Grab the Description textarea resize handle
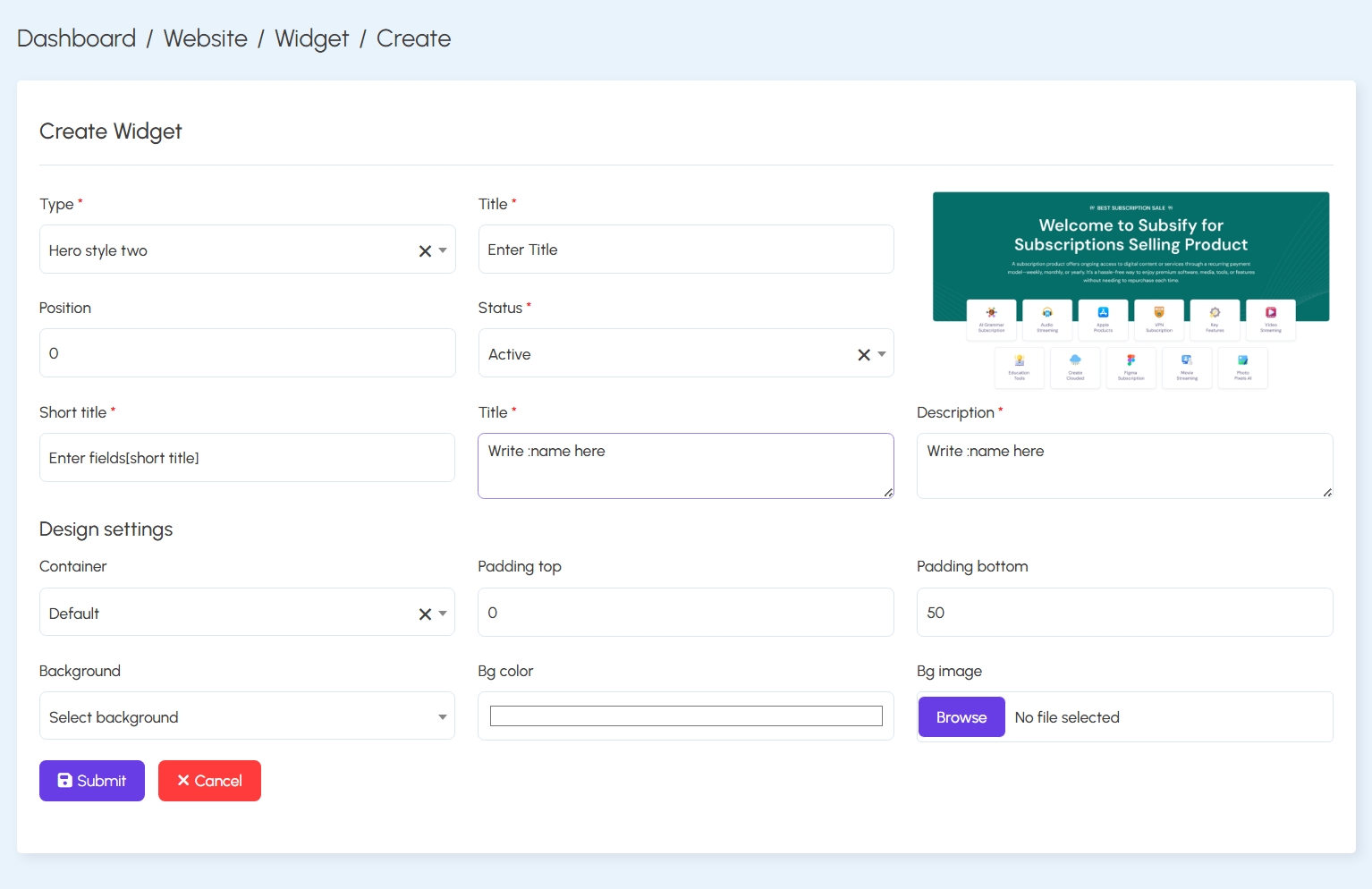The image size is (1372, 889). [1327, 493]
